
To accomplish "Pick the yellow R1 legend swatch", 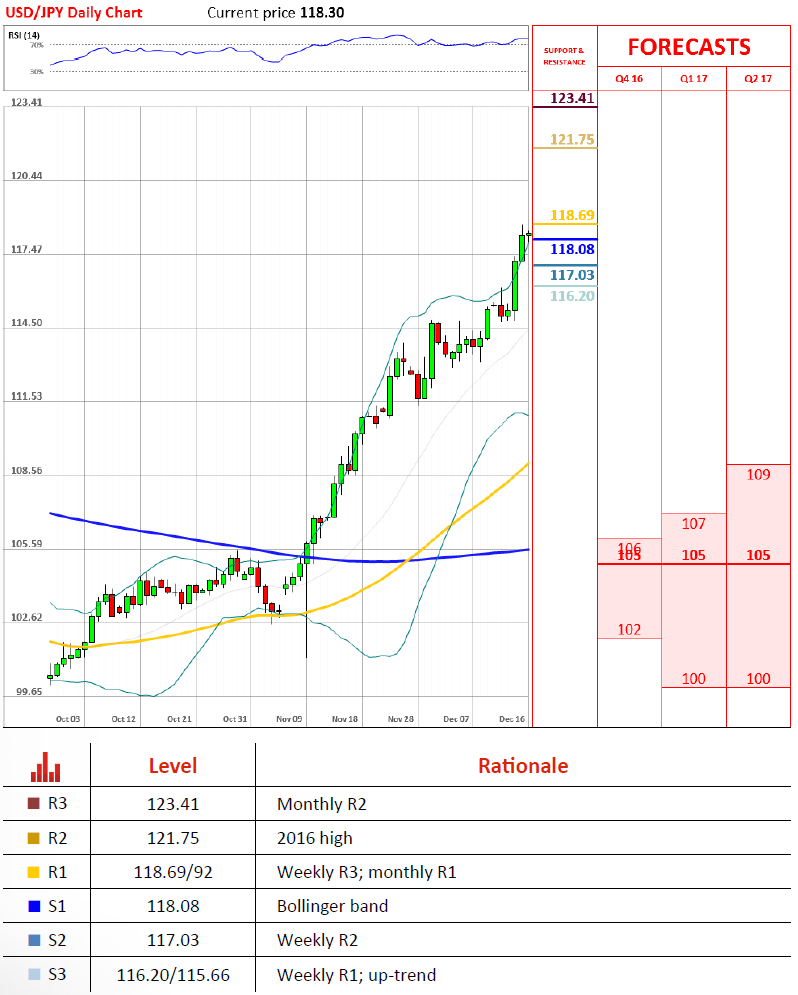I will (x=35, y=872).
